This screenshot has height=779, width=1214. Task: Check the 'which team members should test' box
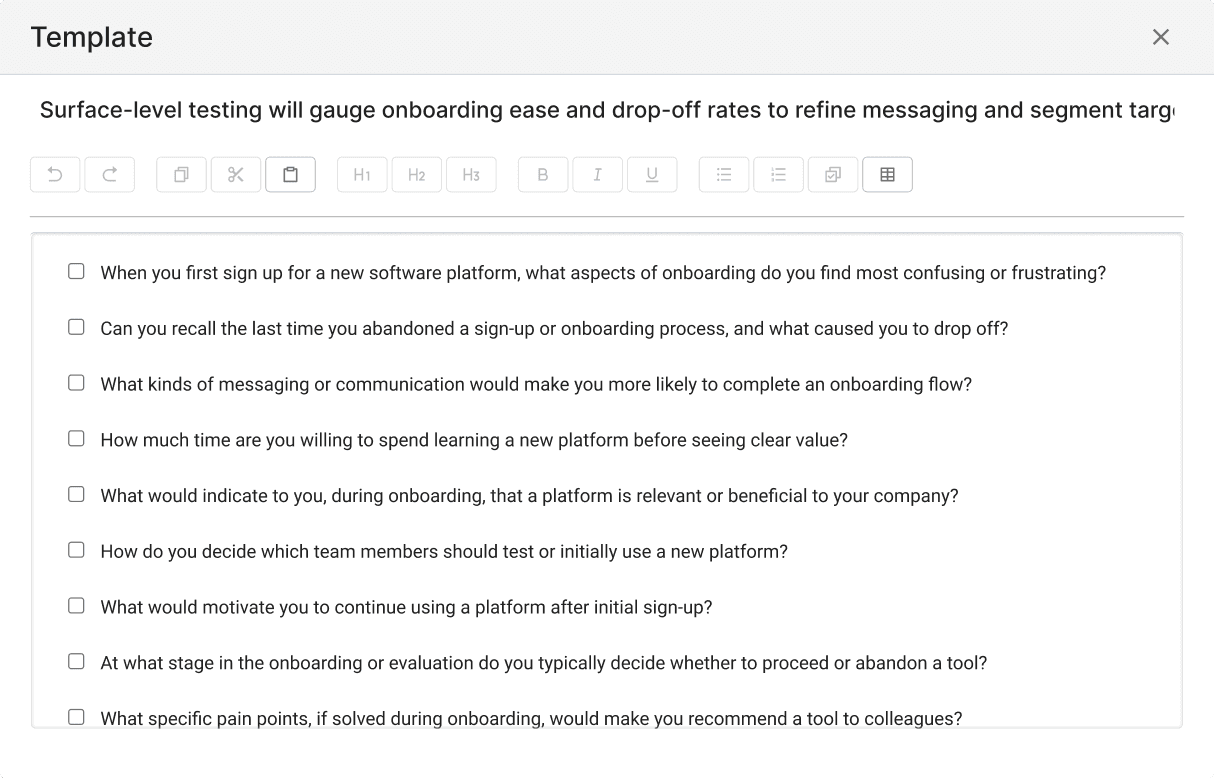(76, 550)
